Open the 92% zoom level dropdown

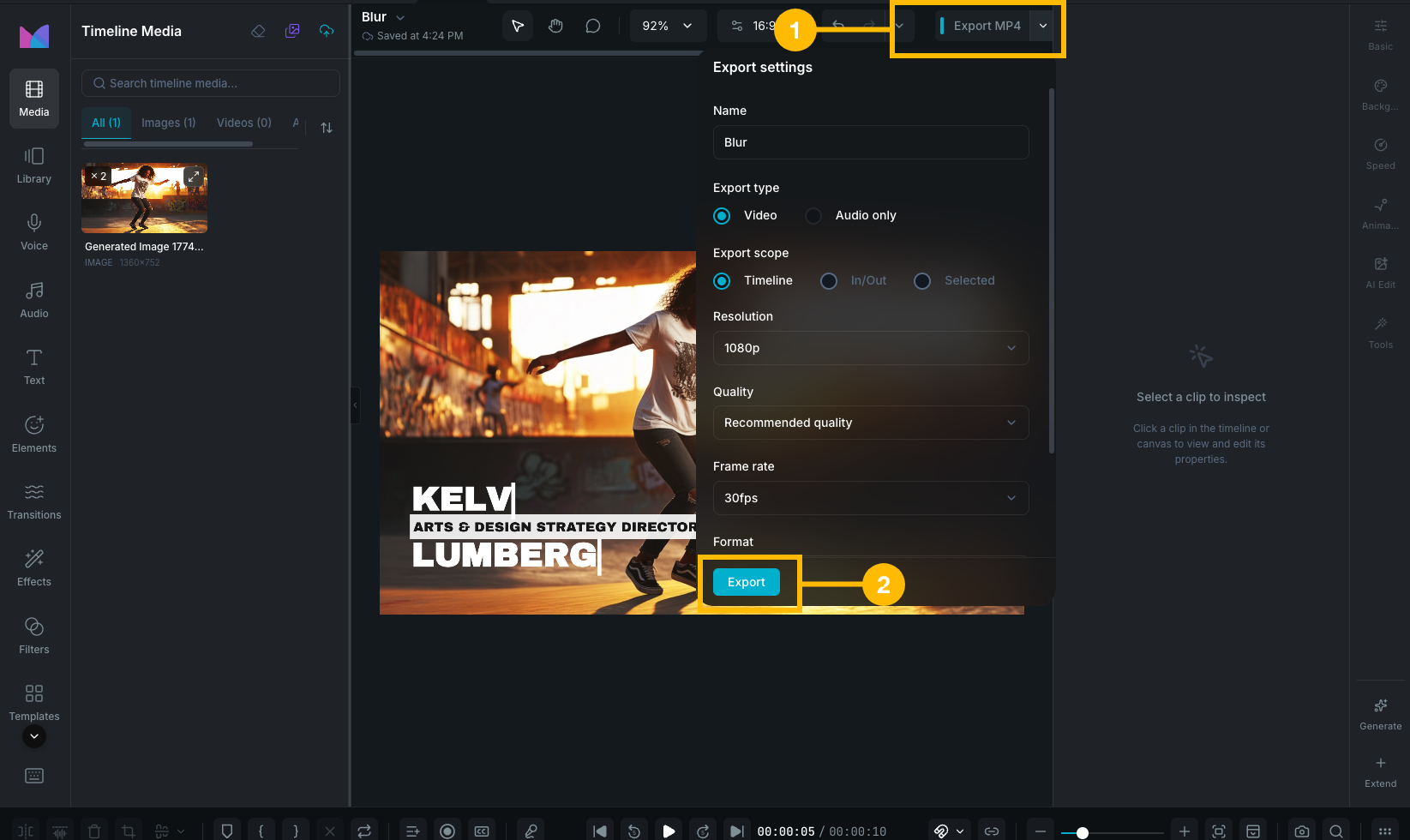[x=668, y=26]
